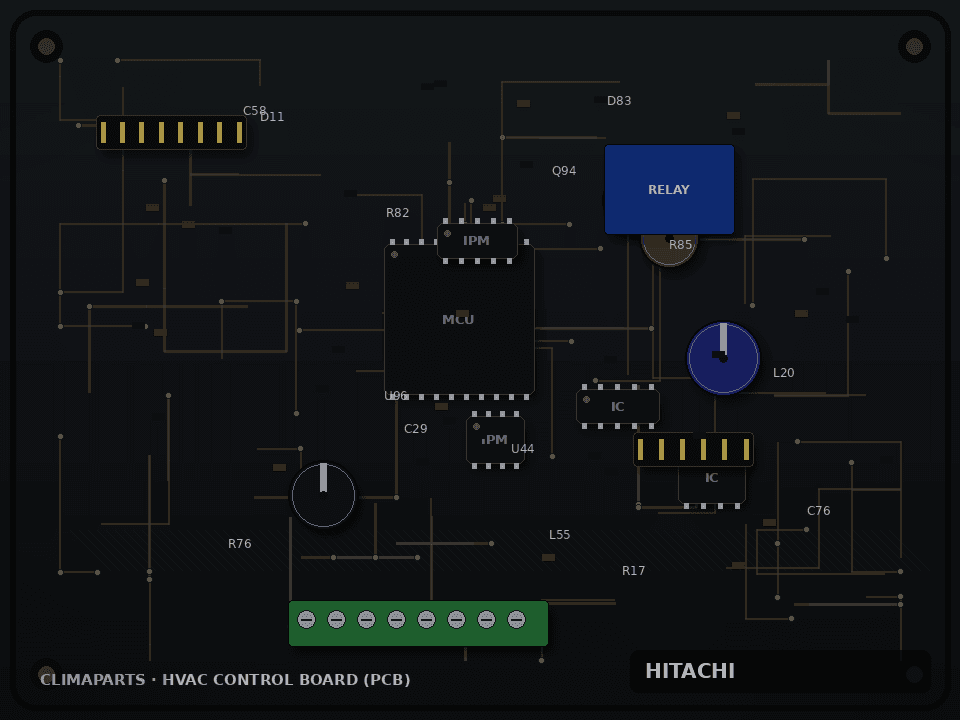Click the HITACHI brand label

pyautogui.click(x=690, y=671)
